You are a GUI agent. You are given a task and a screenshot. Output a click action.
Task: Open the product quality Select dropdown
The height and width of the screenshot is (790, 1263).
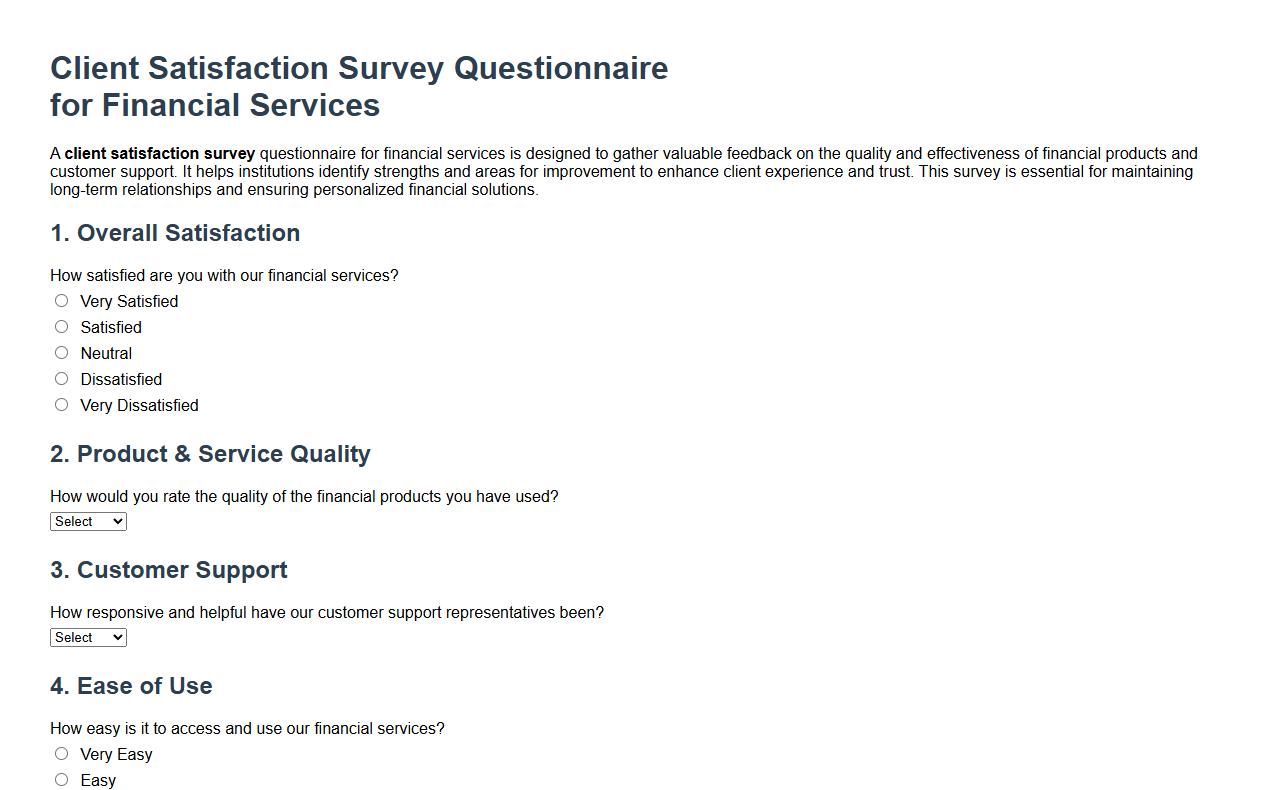coord(88,521)
